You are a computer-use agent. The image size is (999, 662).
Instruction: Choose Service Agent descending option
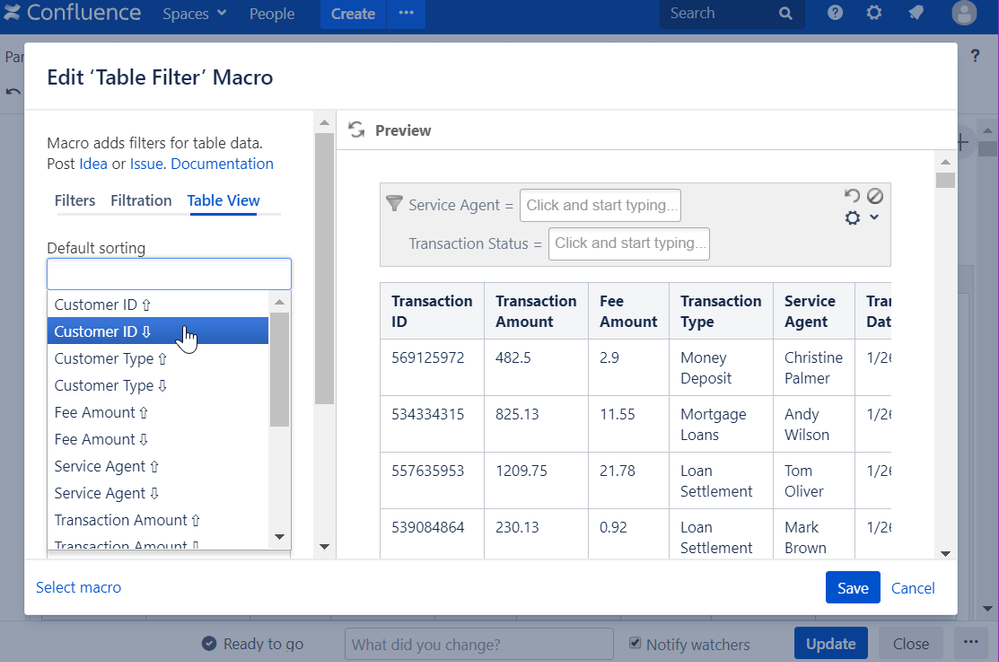click(157, 493)
